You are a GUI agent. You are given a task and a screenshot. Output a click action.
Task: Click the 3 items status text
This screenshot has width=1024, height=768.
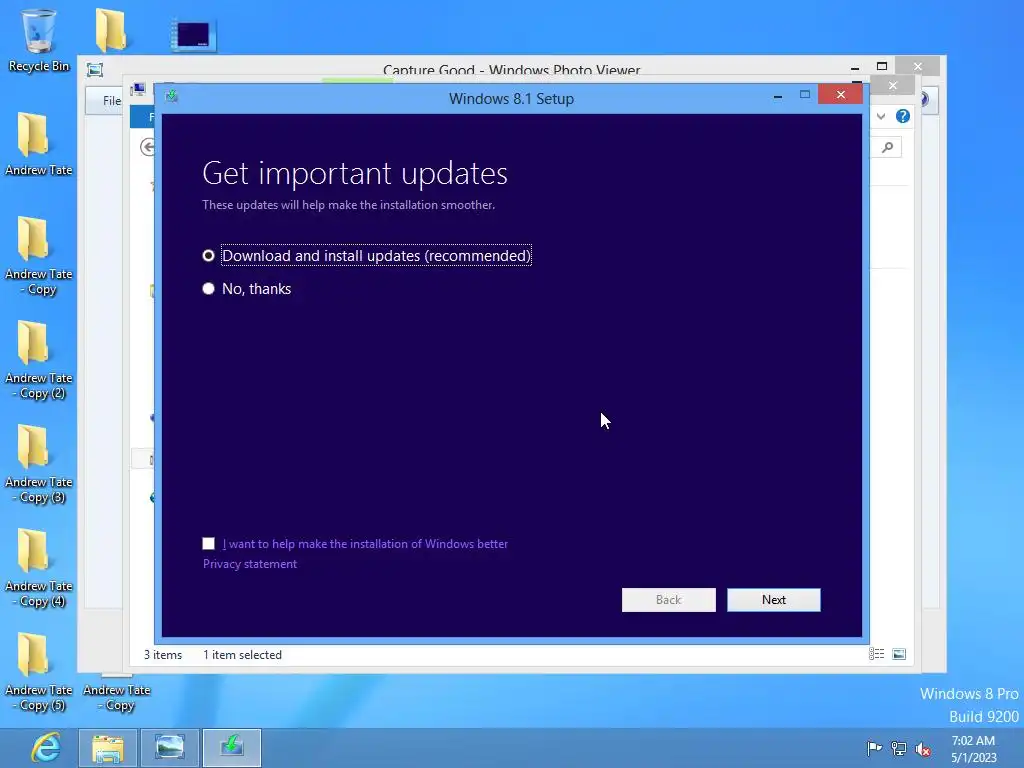click(x=163, y=654)
